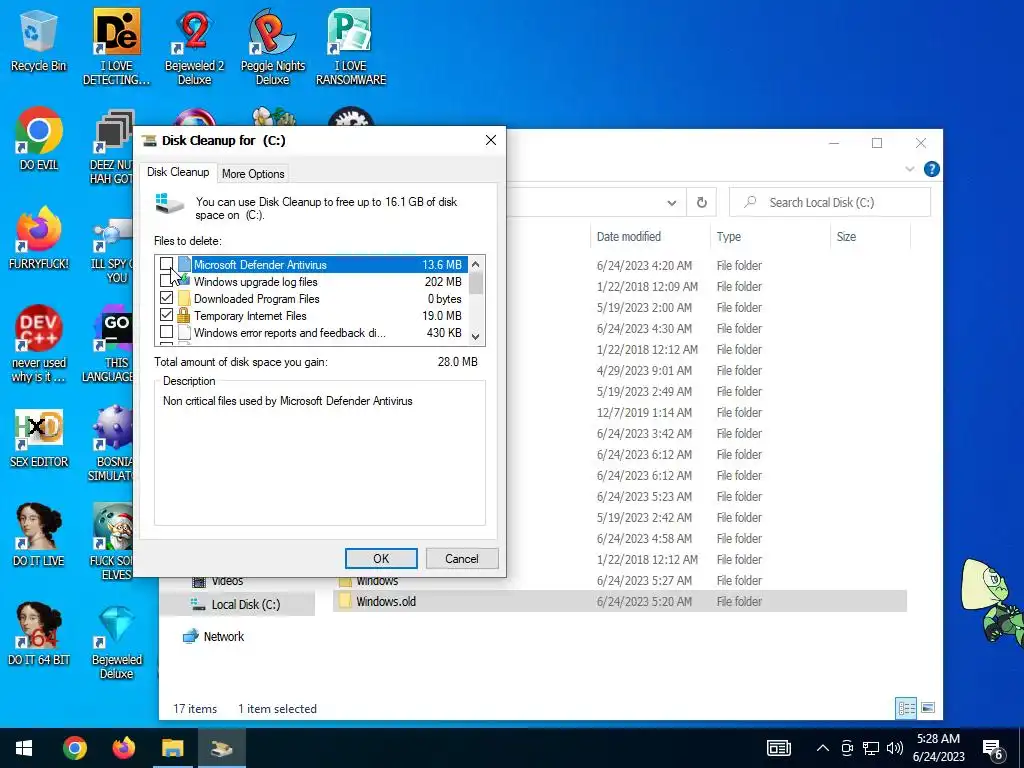Viewport: 1024px width, 768px height.
Task: Click OK in Disk Cleanup
Action: coord(381,558)
